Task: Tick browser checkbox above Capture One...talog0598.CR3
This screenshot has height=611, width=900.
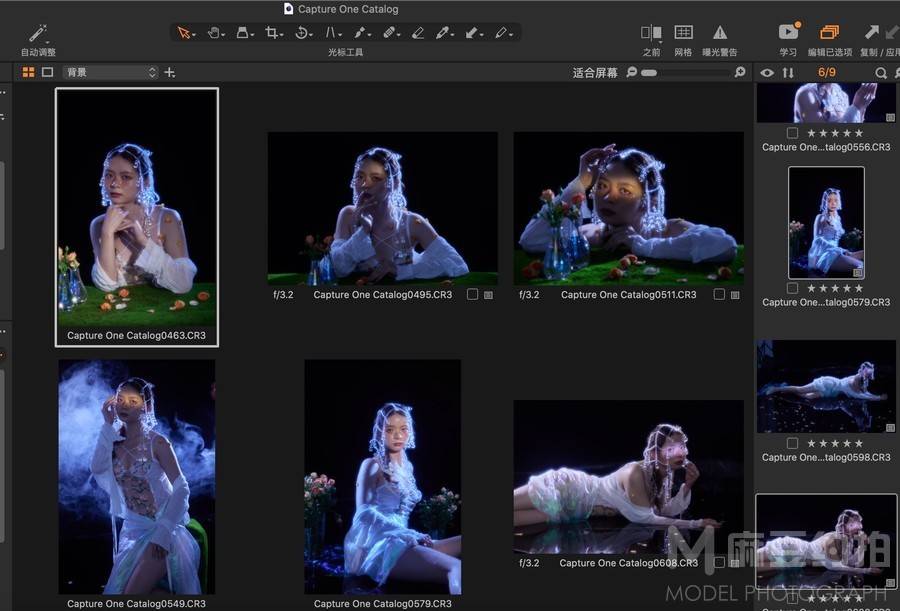Action: [792, 443]
